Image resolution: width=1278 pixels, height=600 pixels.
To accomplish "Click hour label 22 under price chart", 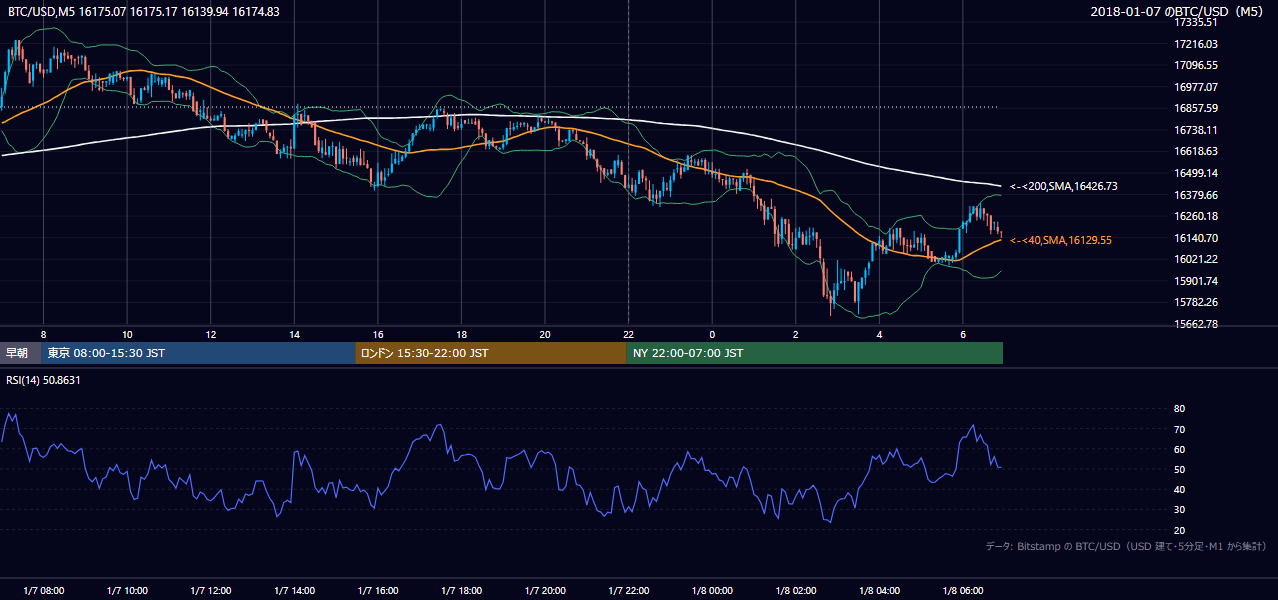I will click(x=628, y=334).
